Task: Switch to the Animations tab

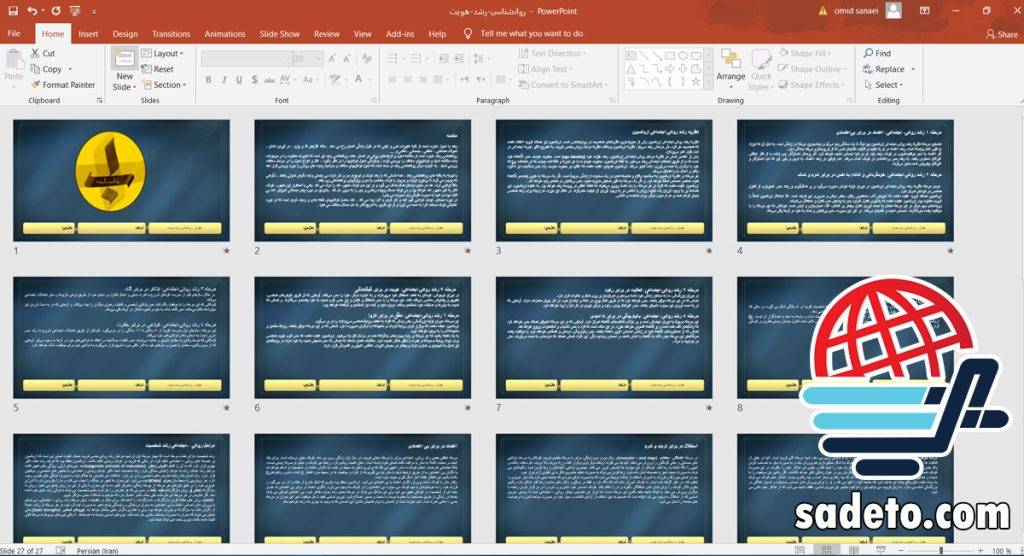Action: coord(225,33)
